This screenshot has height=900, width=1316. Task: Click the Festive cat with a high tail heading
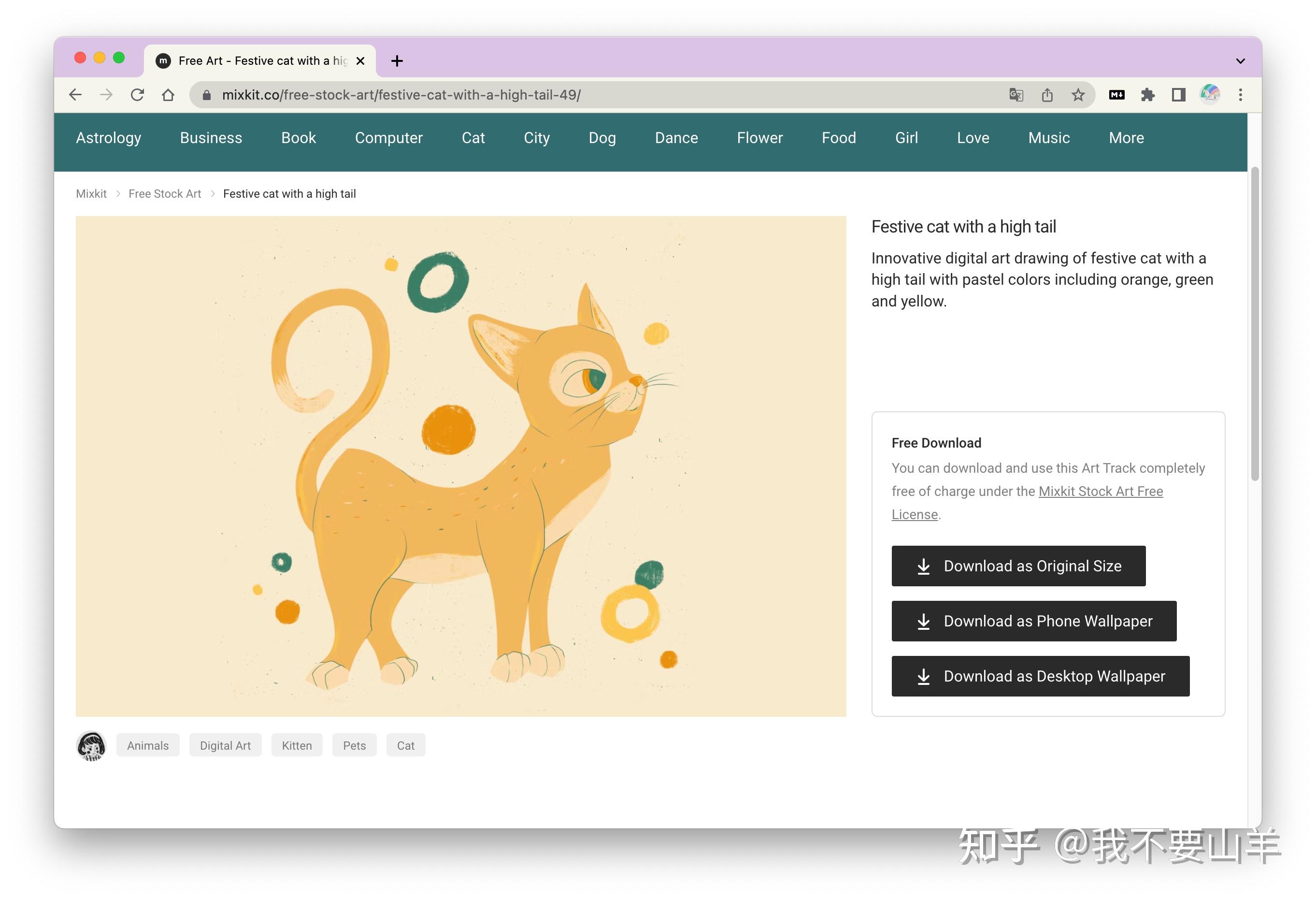[x=963, y=227]
